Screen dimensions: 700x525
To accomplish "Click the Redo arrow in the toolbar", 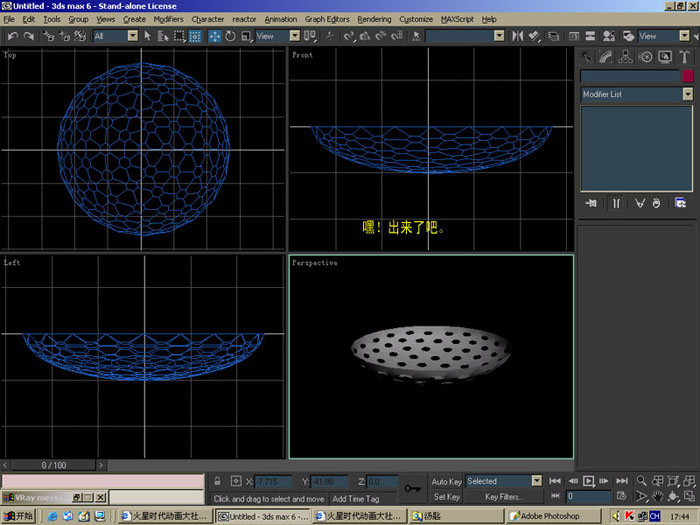I will [29, 36].
